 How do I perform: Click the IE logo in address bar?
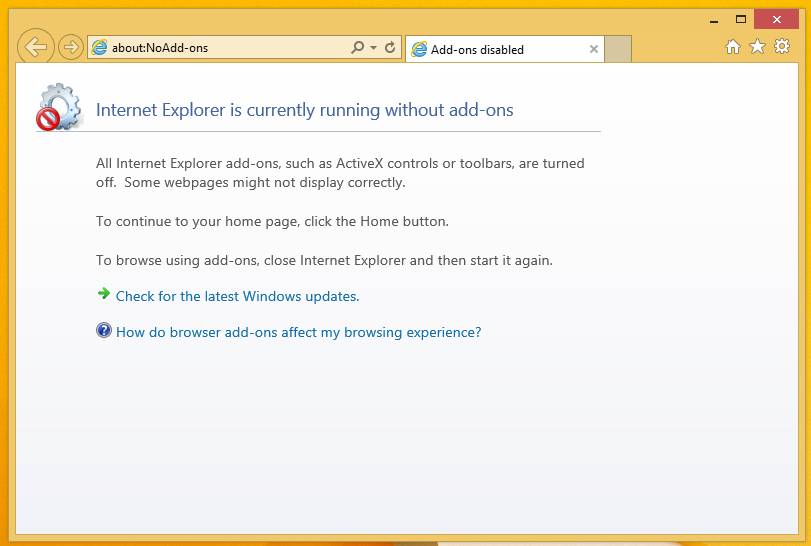[99, 48]
